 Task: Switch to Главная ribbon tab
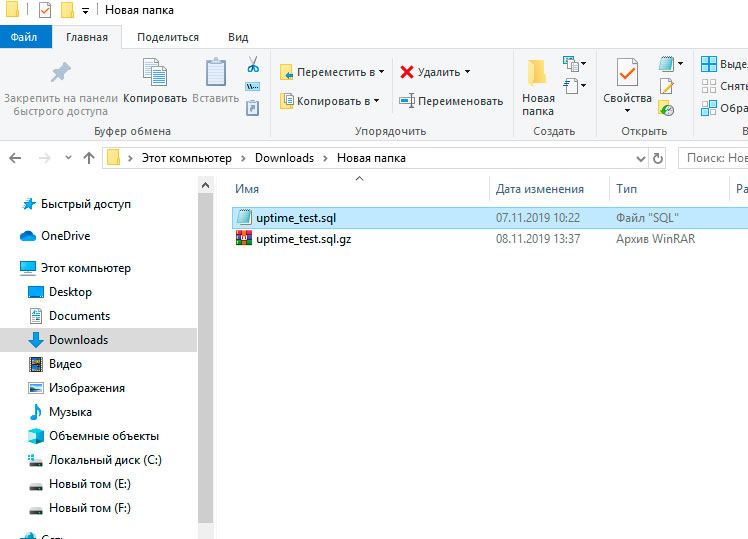pyautogui.click(x=87, y=37)
